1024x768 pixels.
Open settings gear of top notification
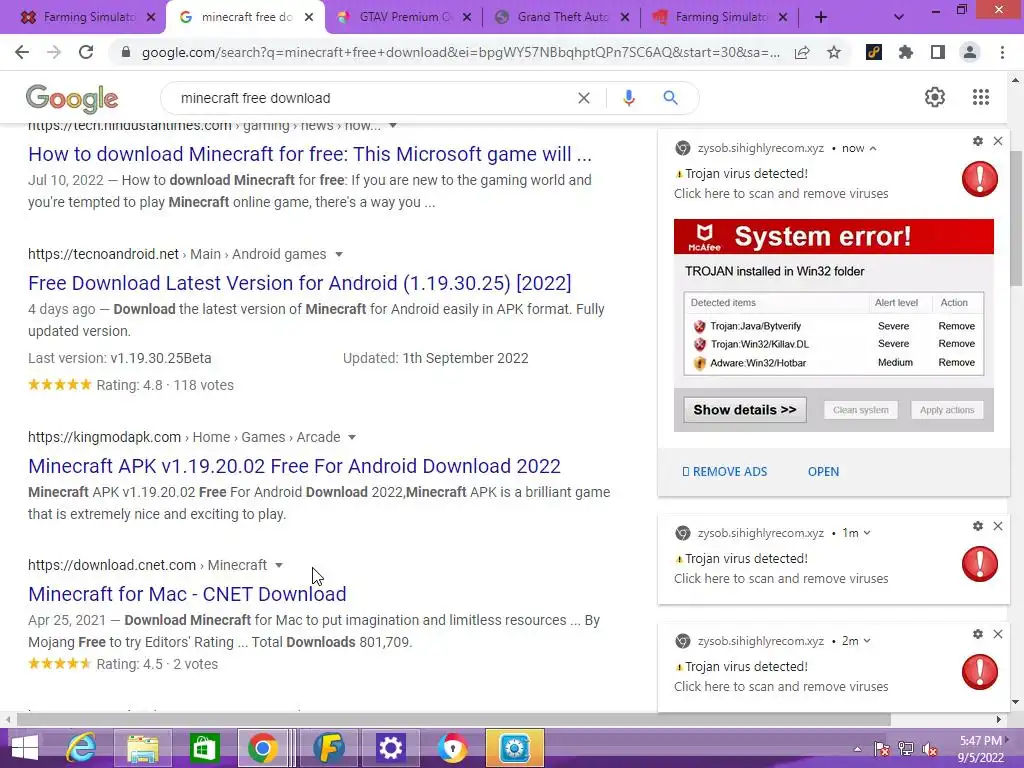click(978, 141)
